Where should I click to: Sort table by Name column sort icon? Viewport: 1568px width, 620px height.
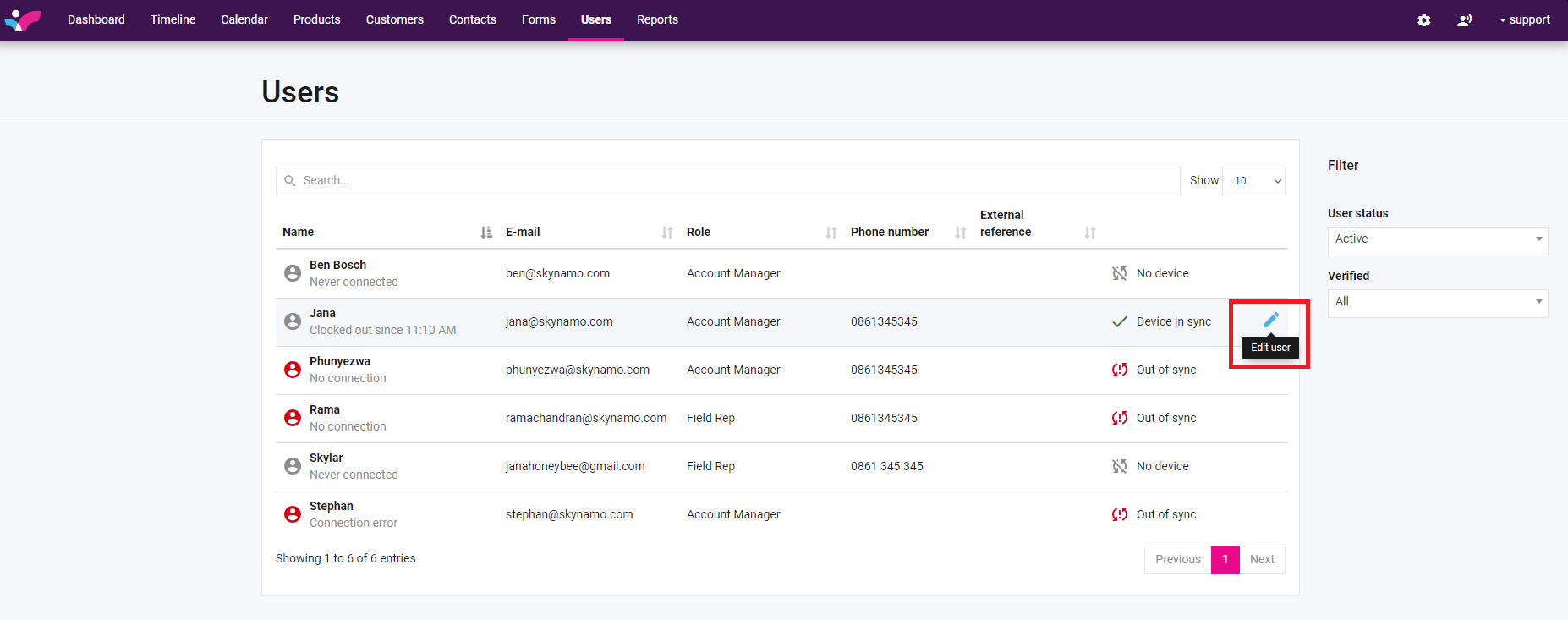[486, 233]
